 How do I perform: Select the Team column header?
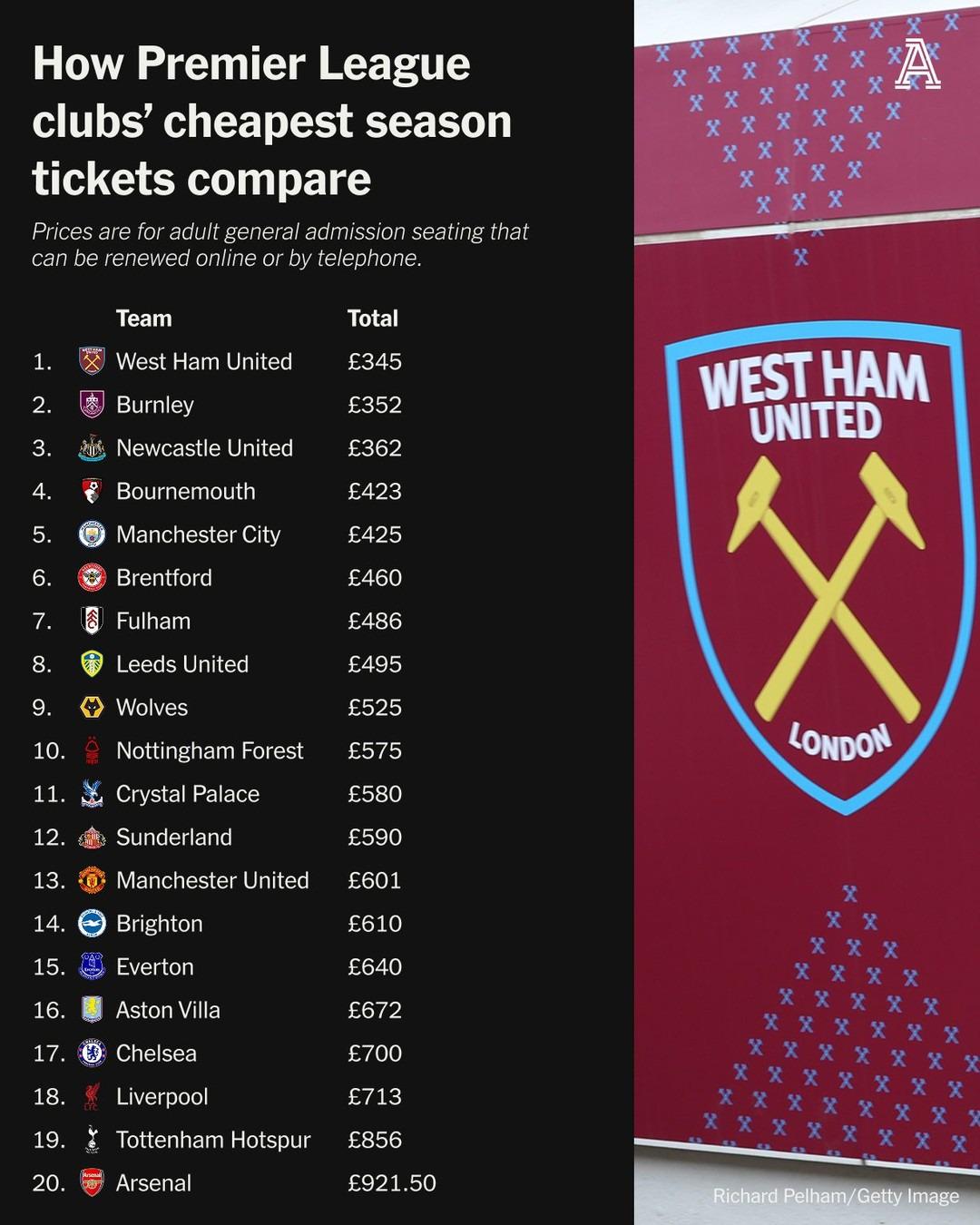tap(143, 318)
